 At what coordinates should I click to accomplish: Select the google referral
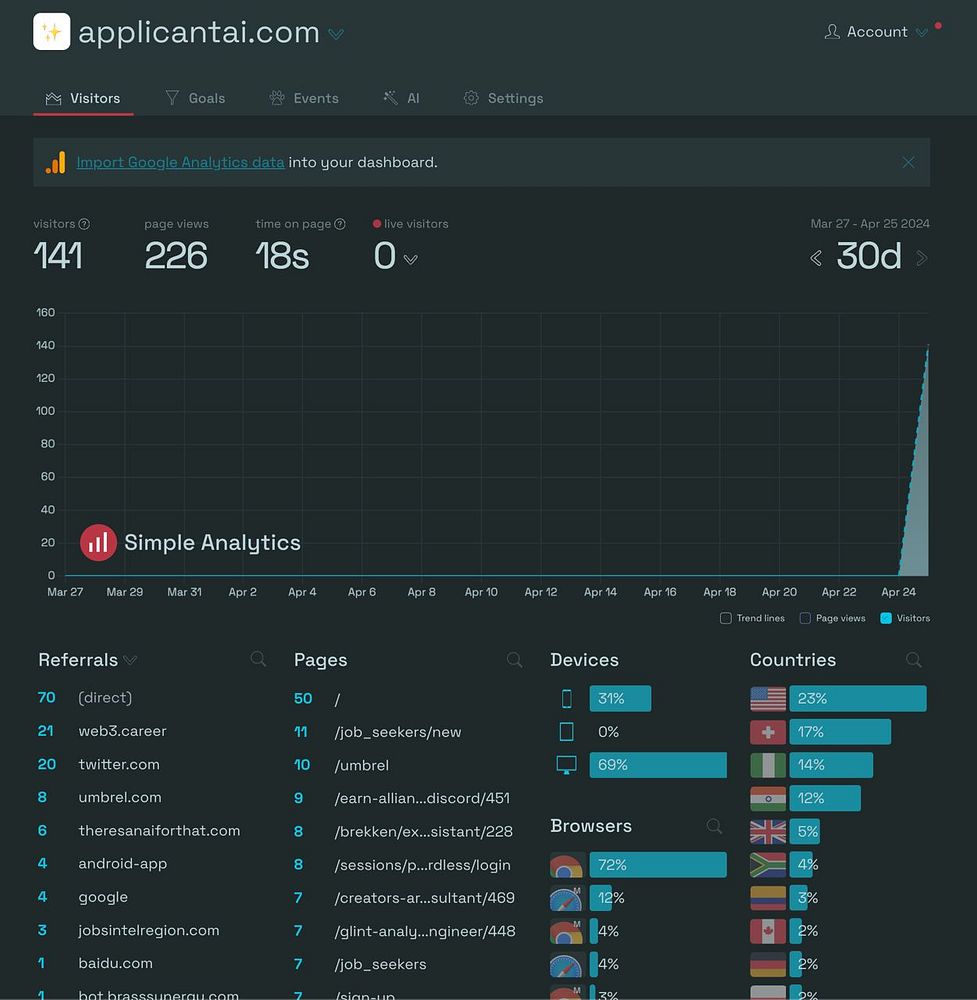click(152, 897)
